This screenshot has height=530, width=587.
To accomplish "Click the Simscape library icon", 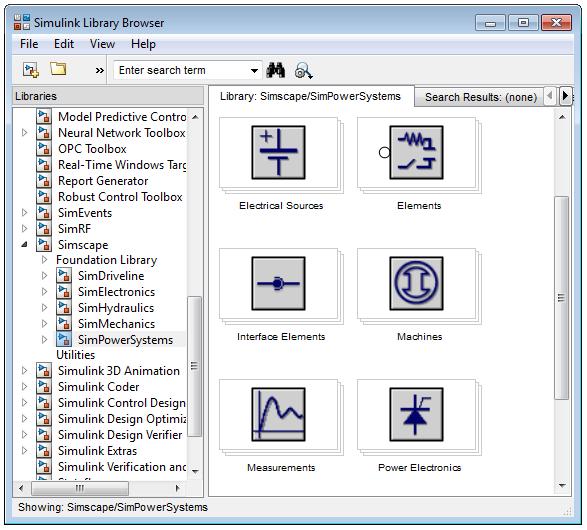I will pyautogui.click(x=44, y=244).
